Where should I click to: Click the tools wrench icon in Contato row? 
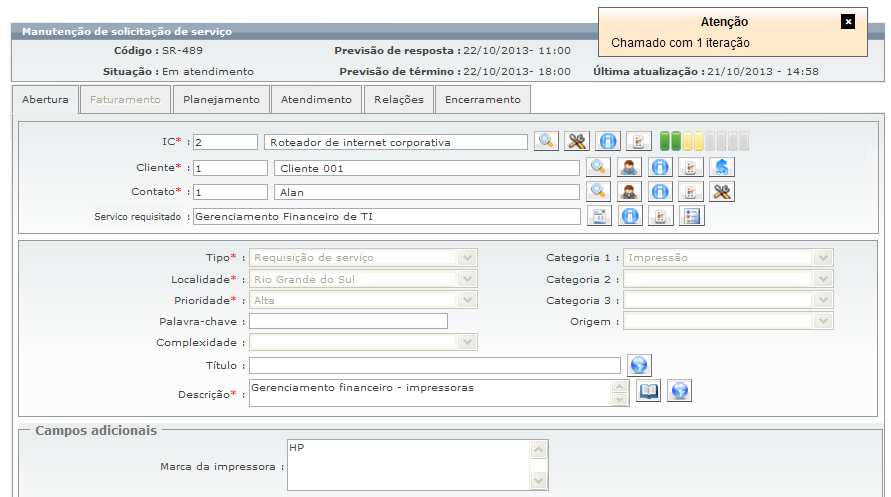tap(722, 191)
